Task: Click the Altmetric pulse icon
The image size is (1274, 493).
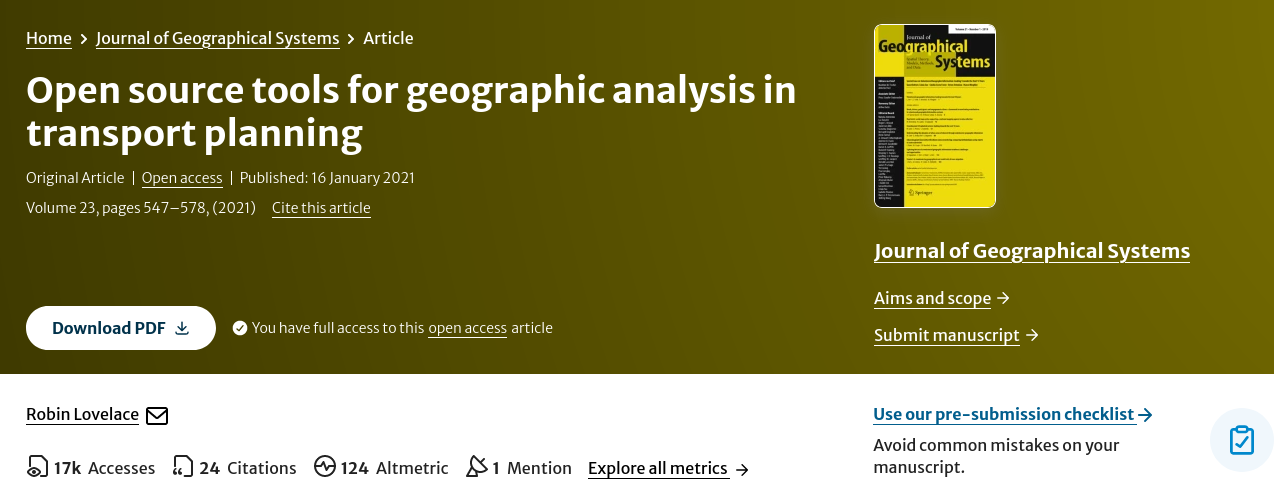Action: 325,467
